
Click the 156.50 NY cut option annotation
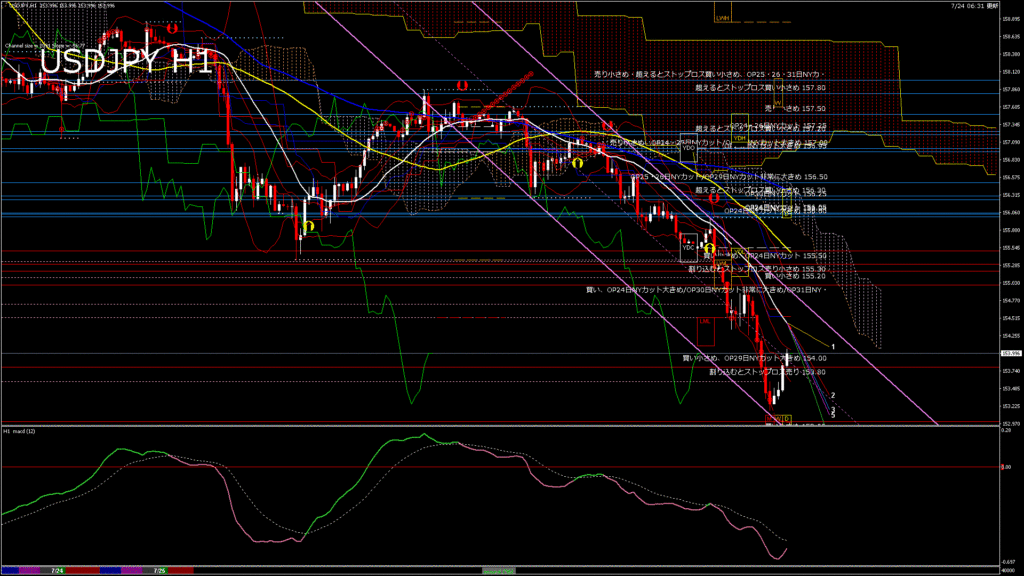tap(729, 176)
